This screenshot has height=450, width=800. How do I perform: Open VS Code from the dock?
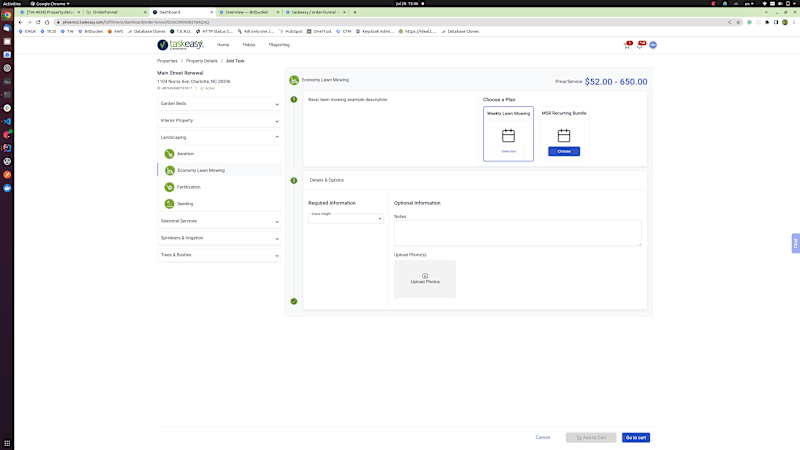(7, 121)
